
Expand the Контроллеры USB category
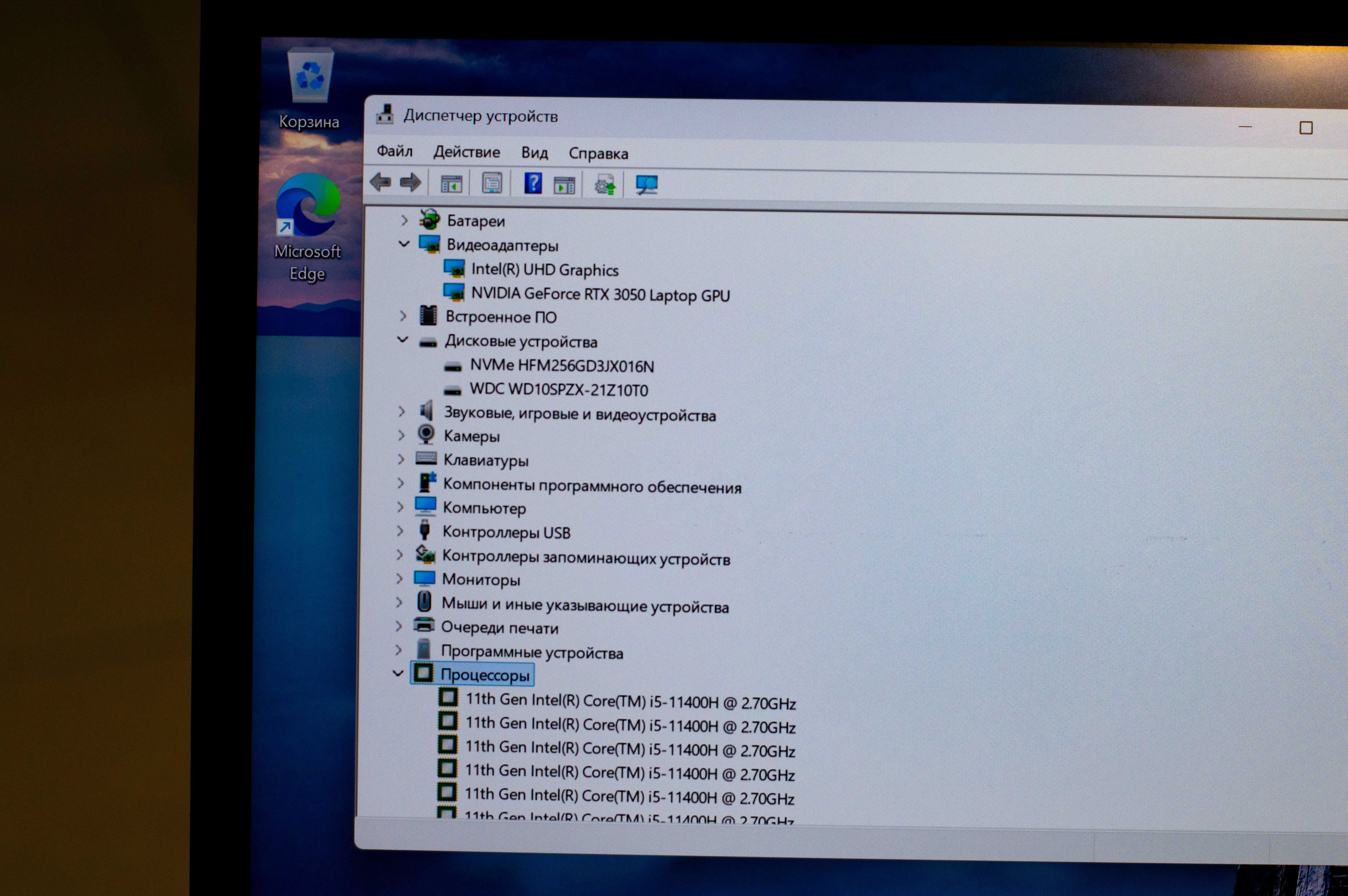click(x=400, y=531)
